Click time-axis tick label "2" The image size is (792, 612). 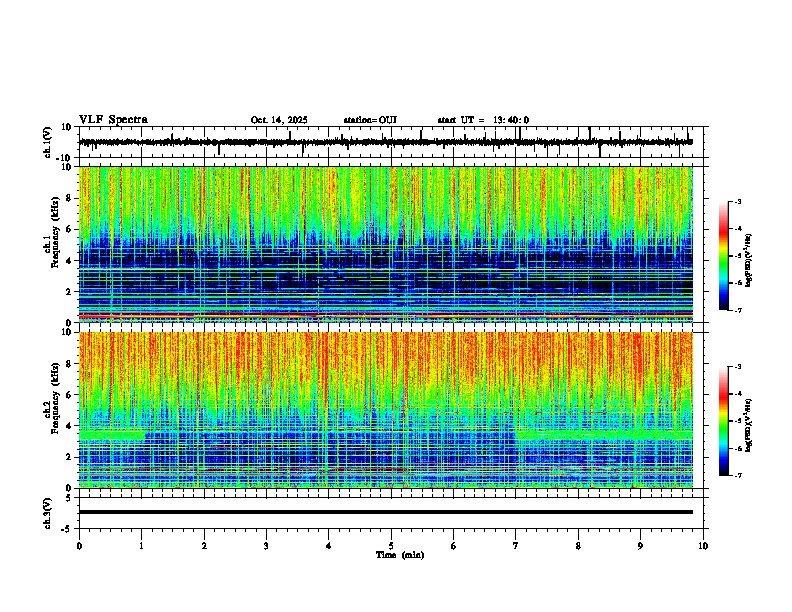(x=204, y=546)
